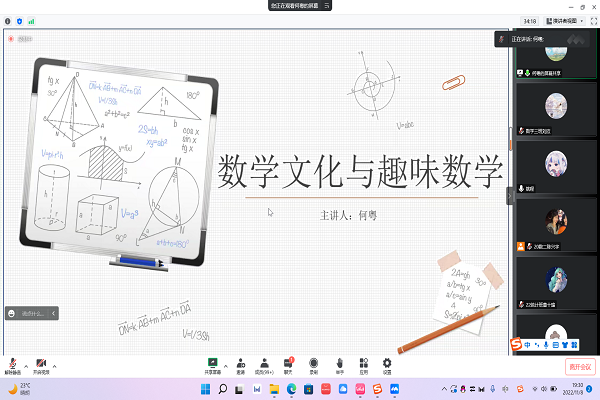Expand audio options arrow beside microphone

click(x=26, y=362)
